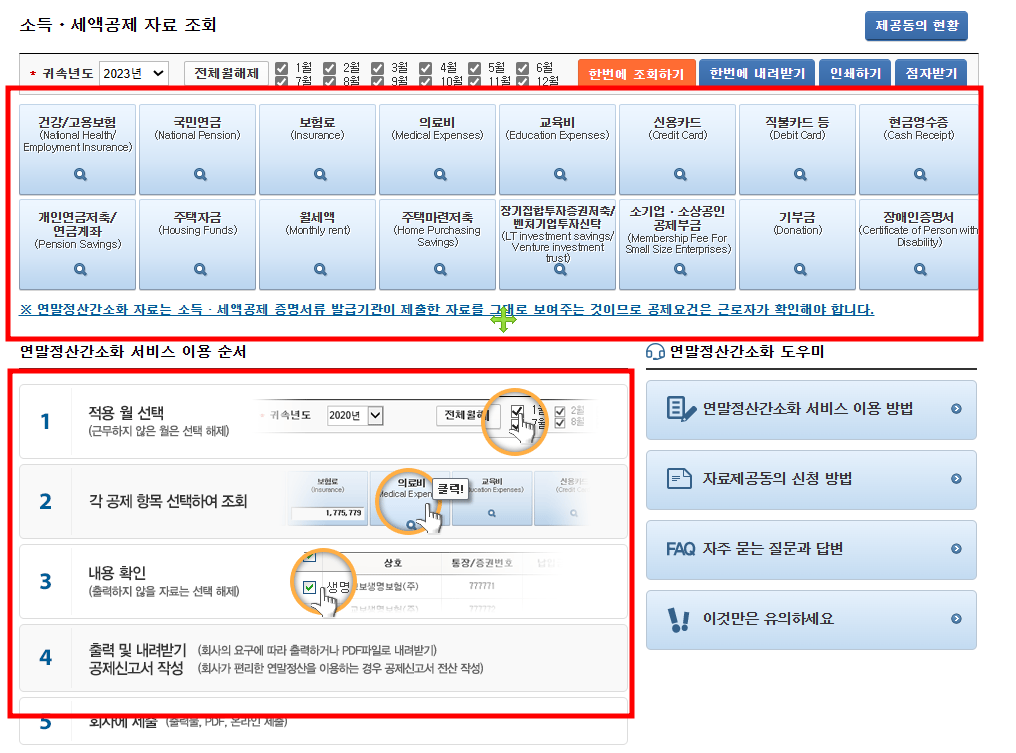Screen dimensions: 1016x753
Task: Click the 한번에 내려받기 button
Action: [x=757, y=73]
